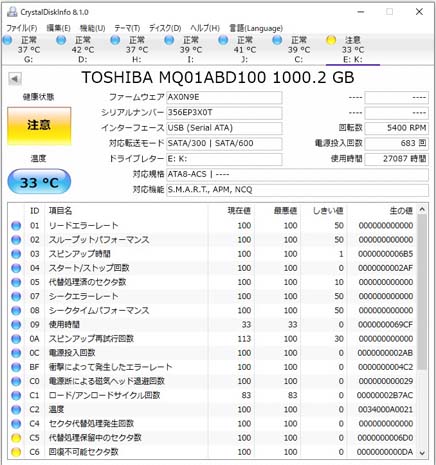436x465 pixels.
Task: Click the serial number field 356EP3X0T
Action: point(224,113)
